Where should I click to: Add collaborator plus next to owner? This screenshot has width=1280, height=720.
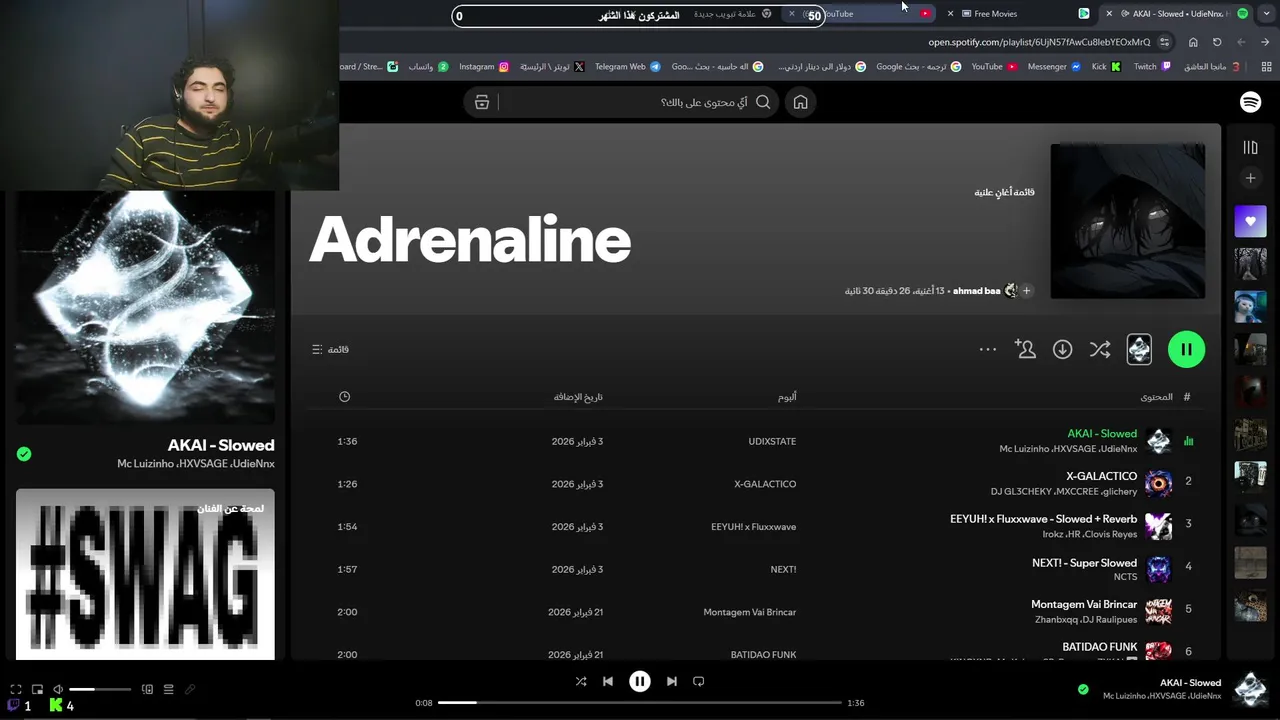pyautogui.click(x=1026, y=291)
